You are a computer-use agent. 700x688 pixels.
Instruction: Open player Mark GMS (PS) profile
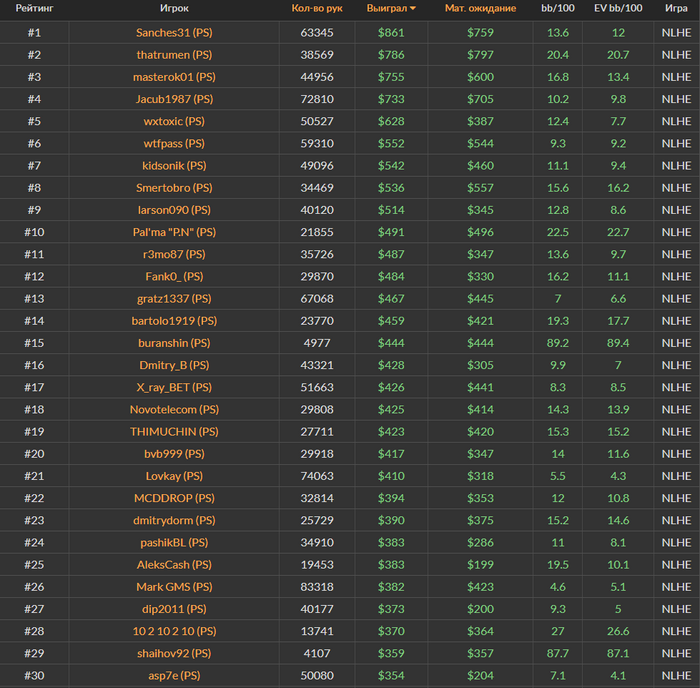point(174,587)
